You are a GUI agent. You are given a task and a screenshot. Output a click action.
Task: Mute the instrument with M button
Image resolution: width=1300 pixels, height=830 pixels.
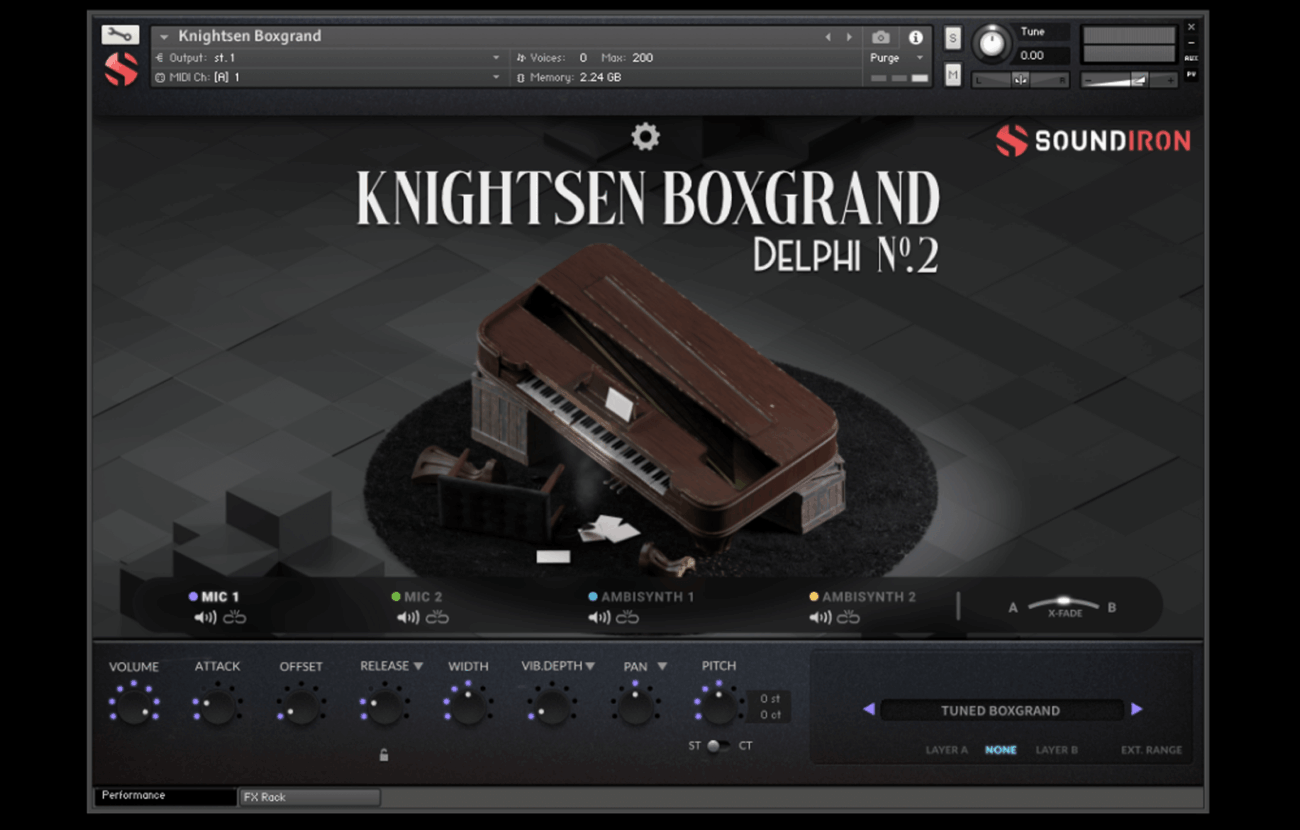coord(953,75)
